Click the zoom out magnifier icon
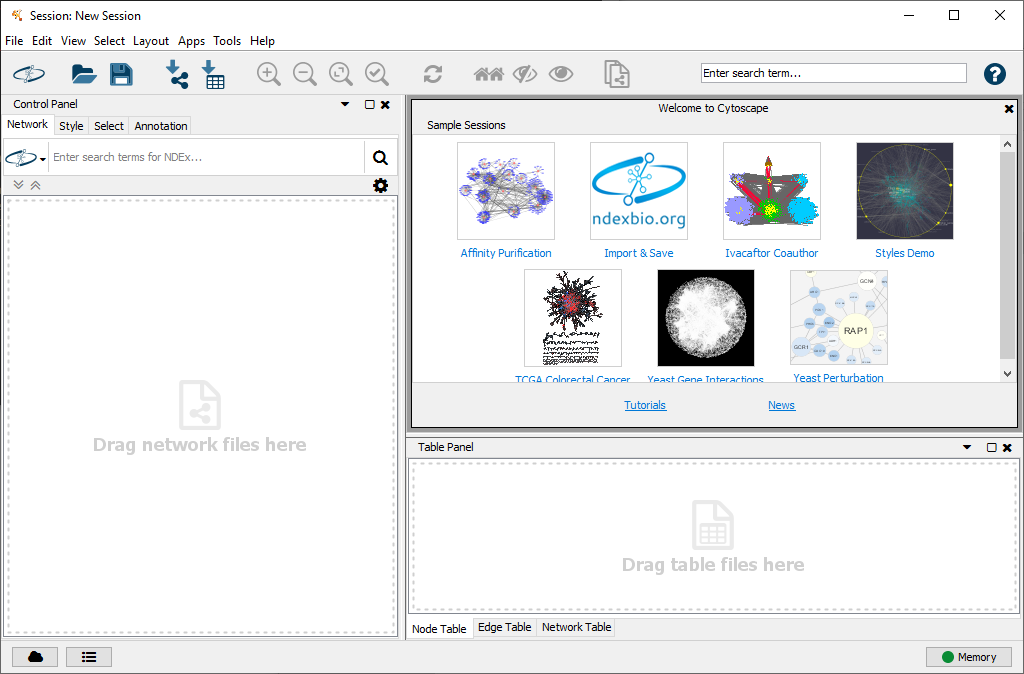Image resolution: width=1024 pixels, height=674 pixels. 304,74
